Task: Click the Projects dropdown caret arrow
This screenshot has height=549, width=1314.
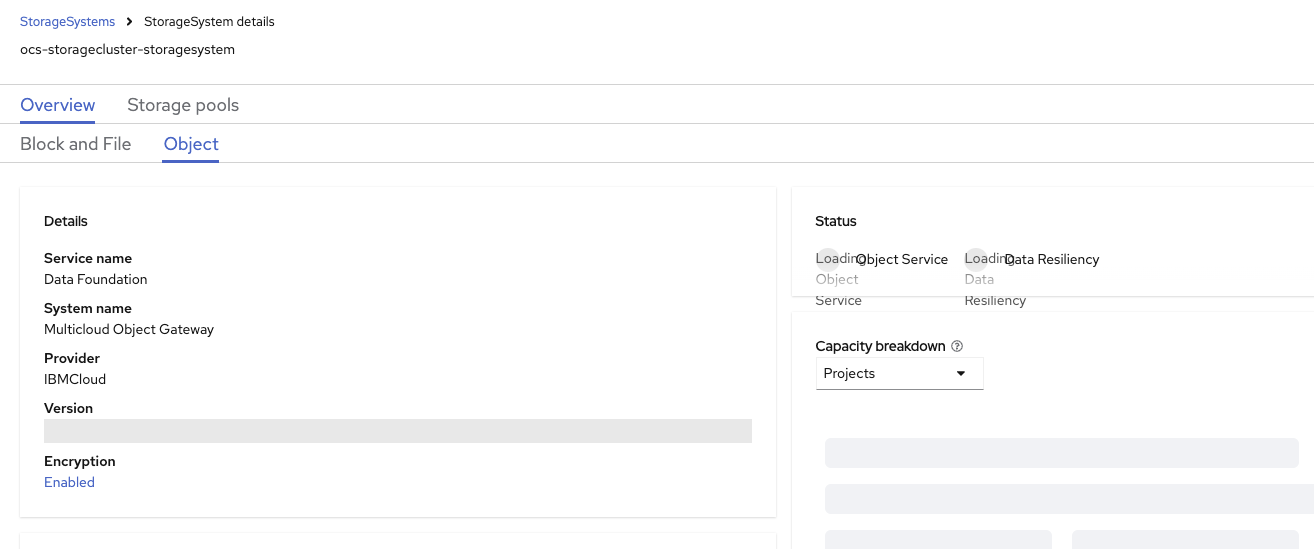Action: tap(961, 373)
